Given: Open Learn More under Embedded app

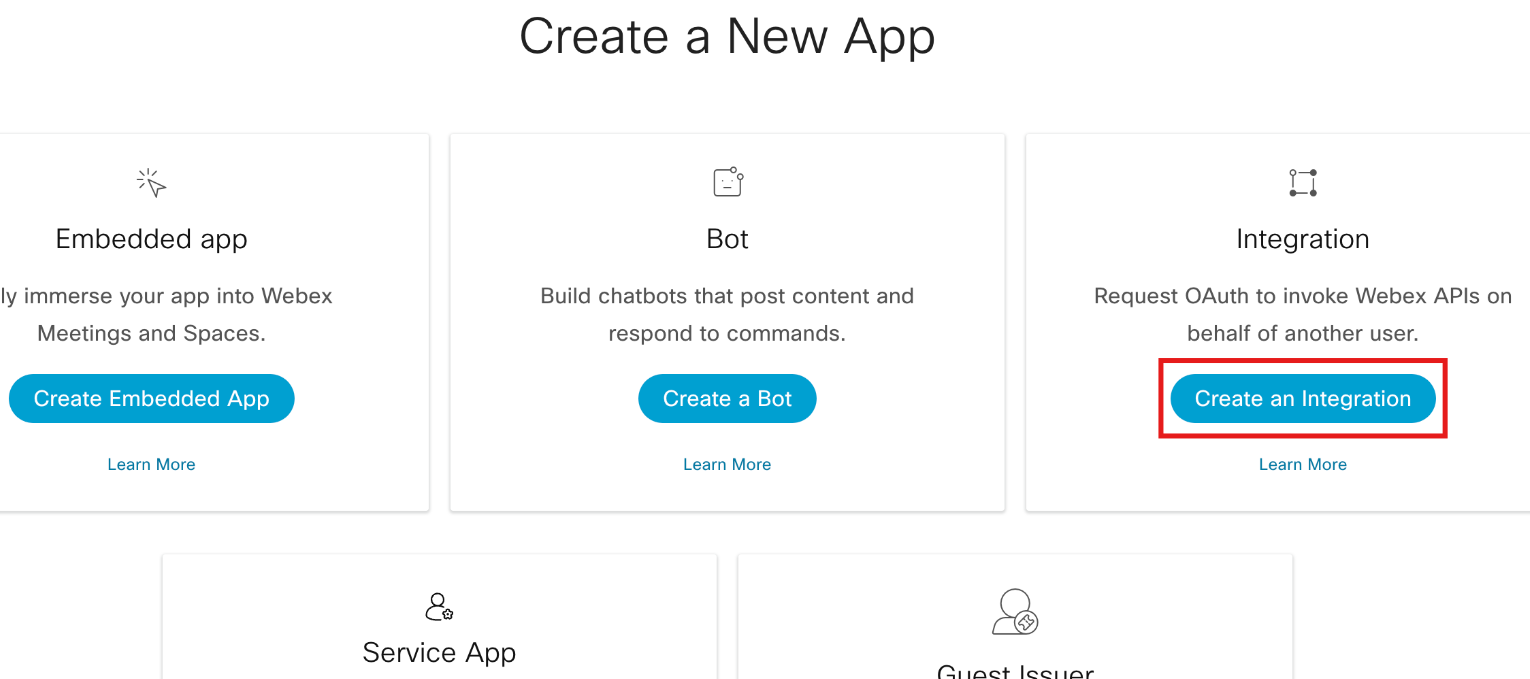Looking at the screenshot, I should pos(151,464).
